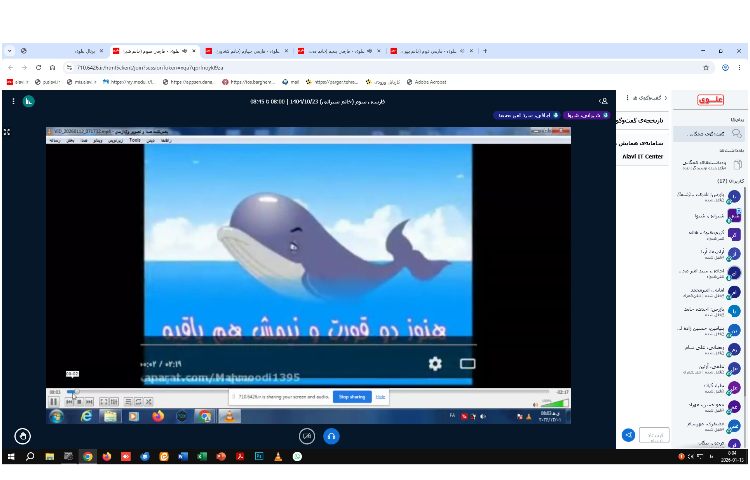Toggle fullscreen for the shared presentation

(x=7, y=132)
